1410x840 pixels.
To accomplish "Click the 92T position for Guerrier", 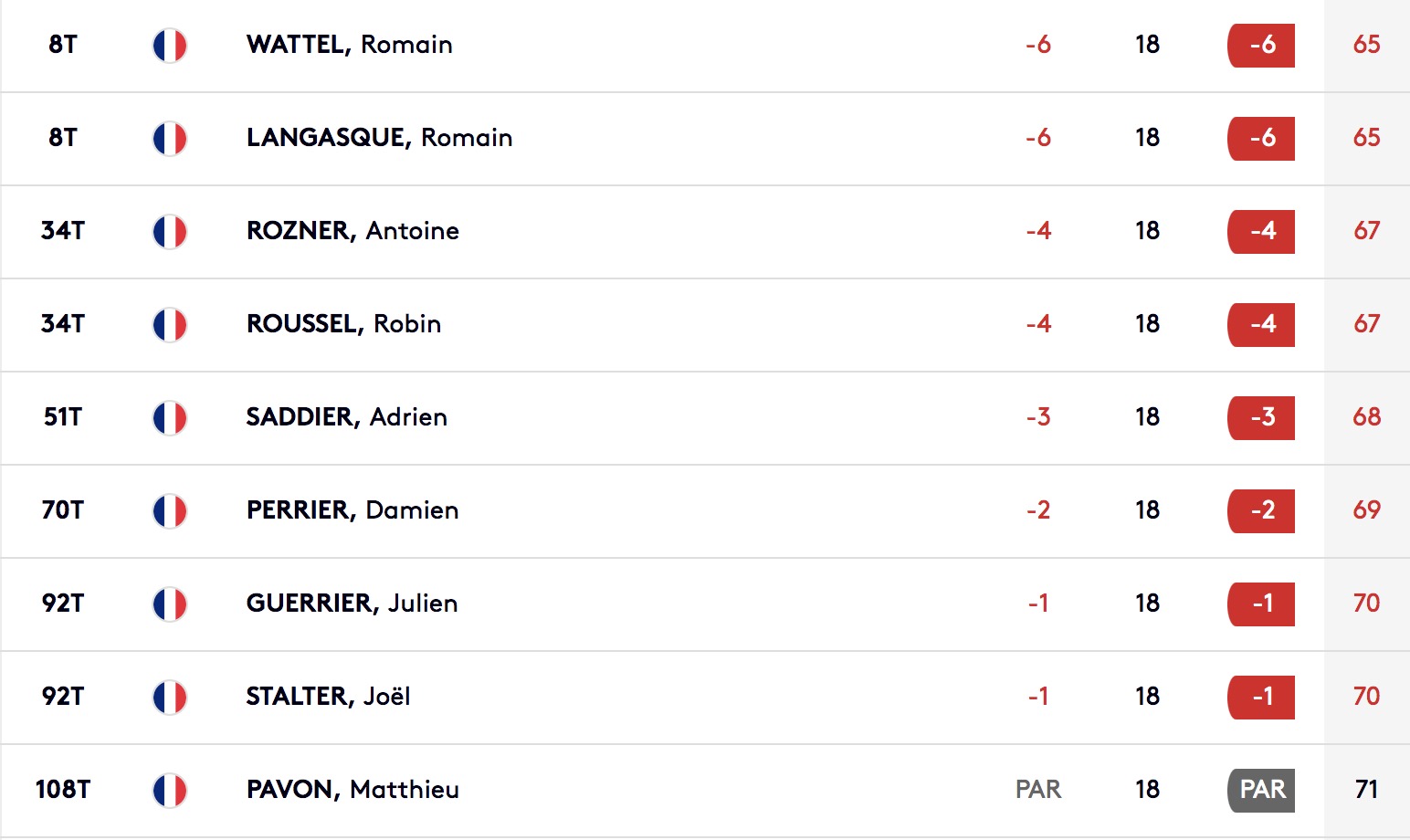I will point(63,604).
